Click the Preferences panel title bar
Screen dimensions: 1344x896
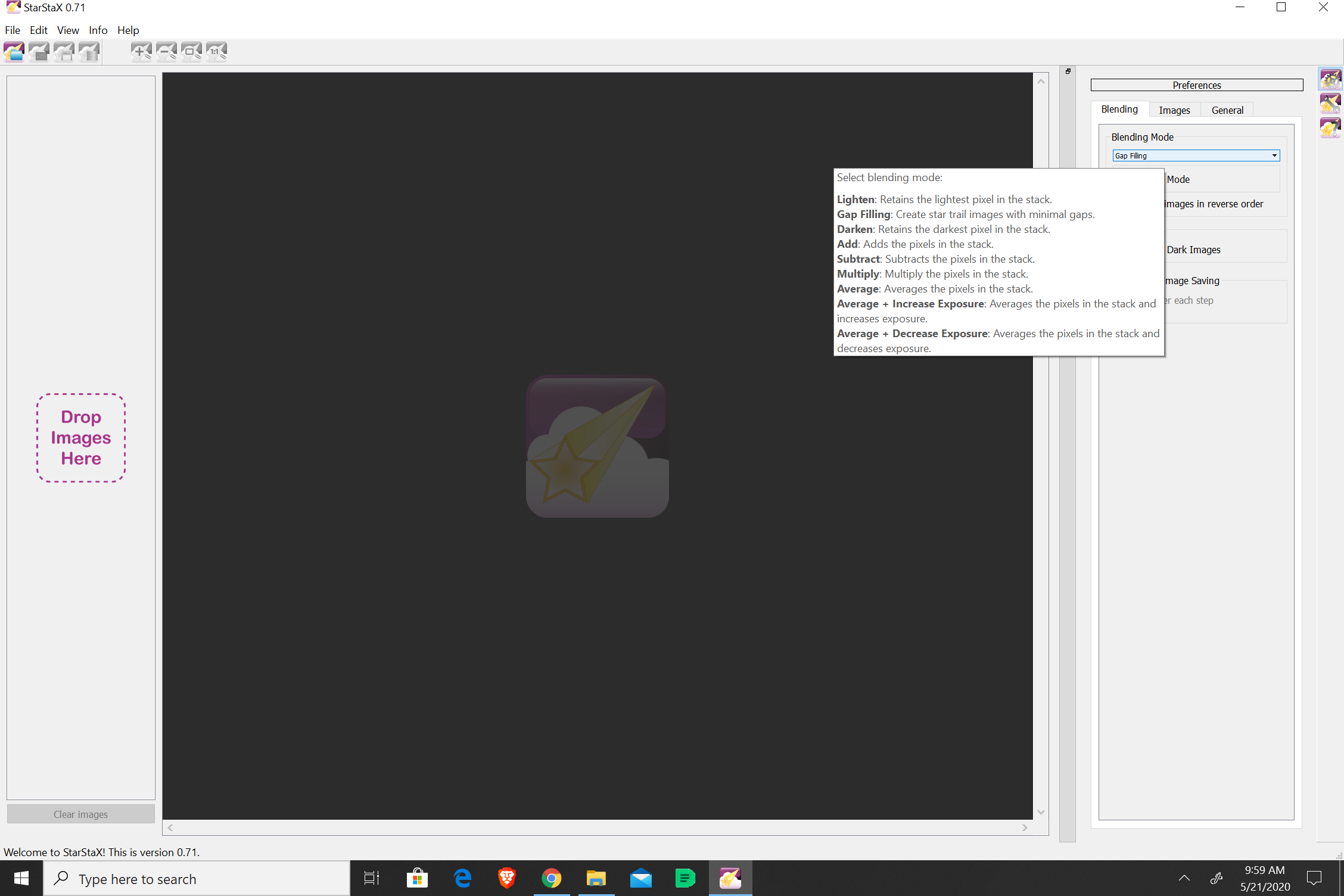tap(1197, 85)
